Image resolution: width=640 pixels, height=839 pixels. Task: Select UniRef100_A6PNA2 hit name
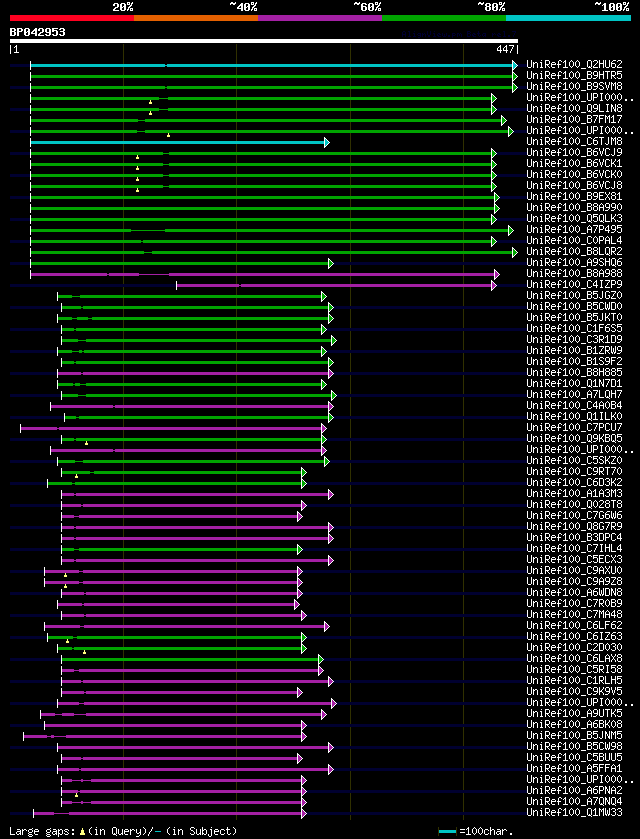coord(574,791)
